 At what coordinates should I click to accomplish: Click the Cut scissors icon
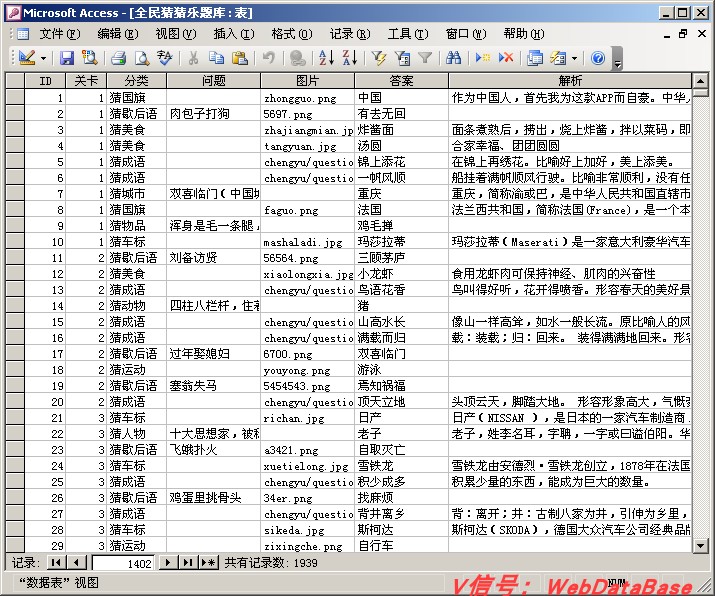(193, 58)
